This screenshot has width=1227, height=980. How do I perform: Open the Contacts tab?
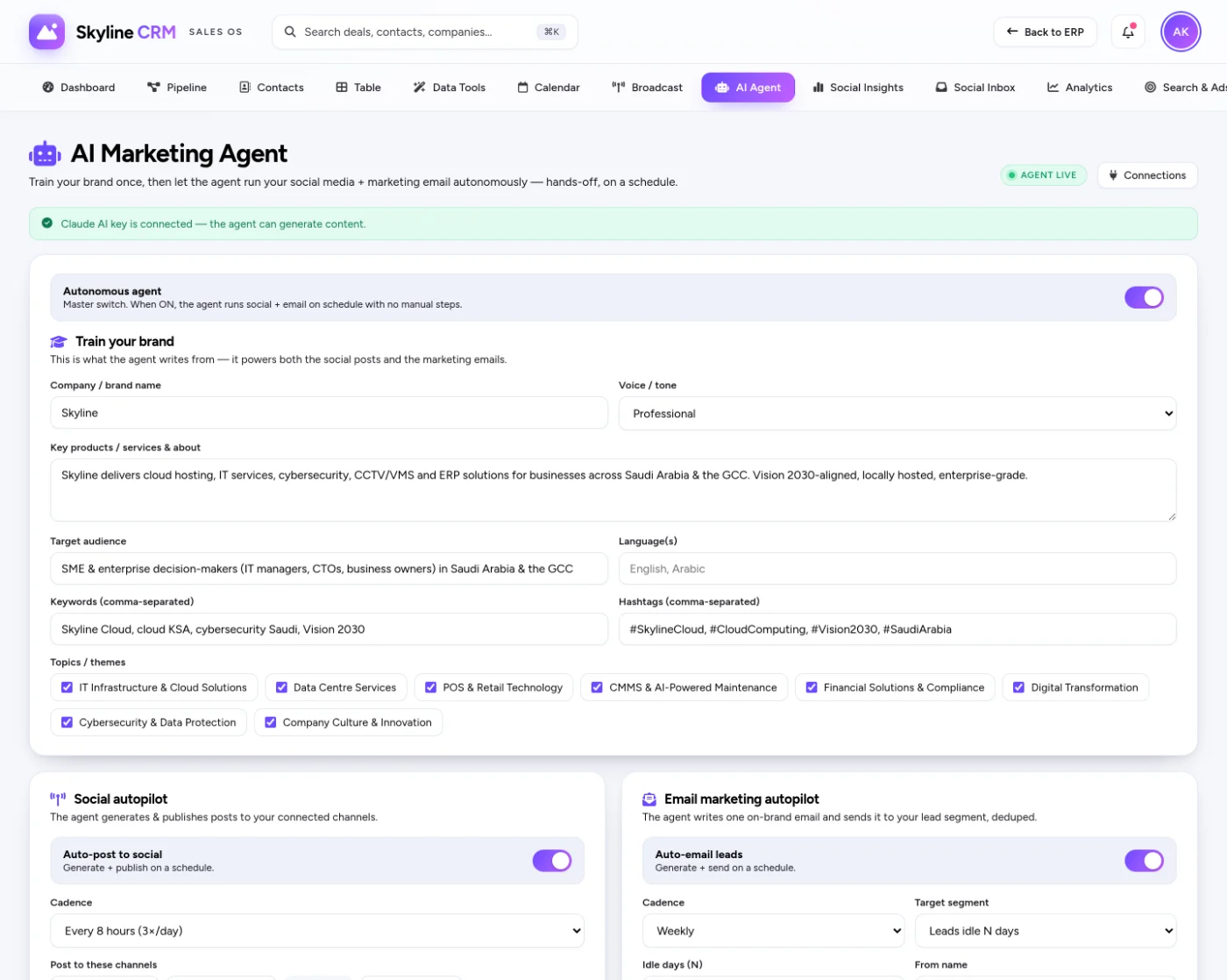pyautogui.click(x=272, y=88)
